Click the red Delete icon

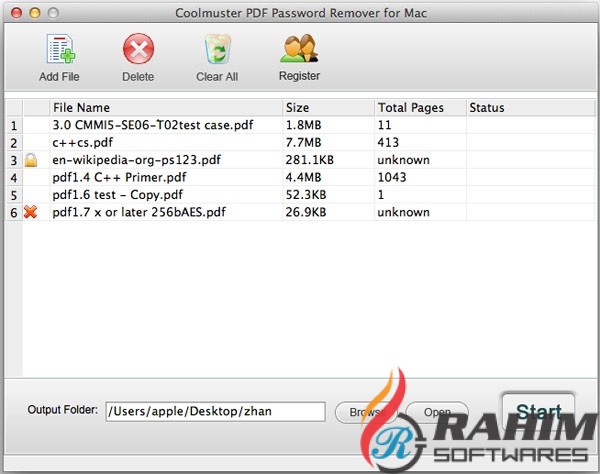coord(139,49)
